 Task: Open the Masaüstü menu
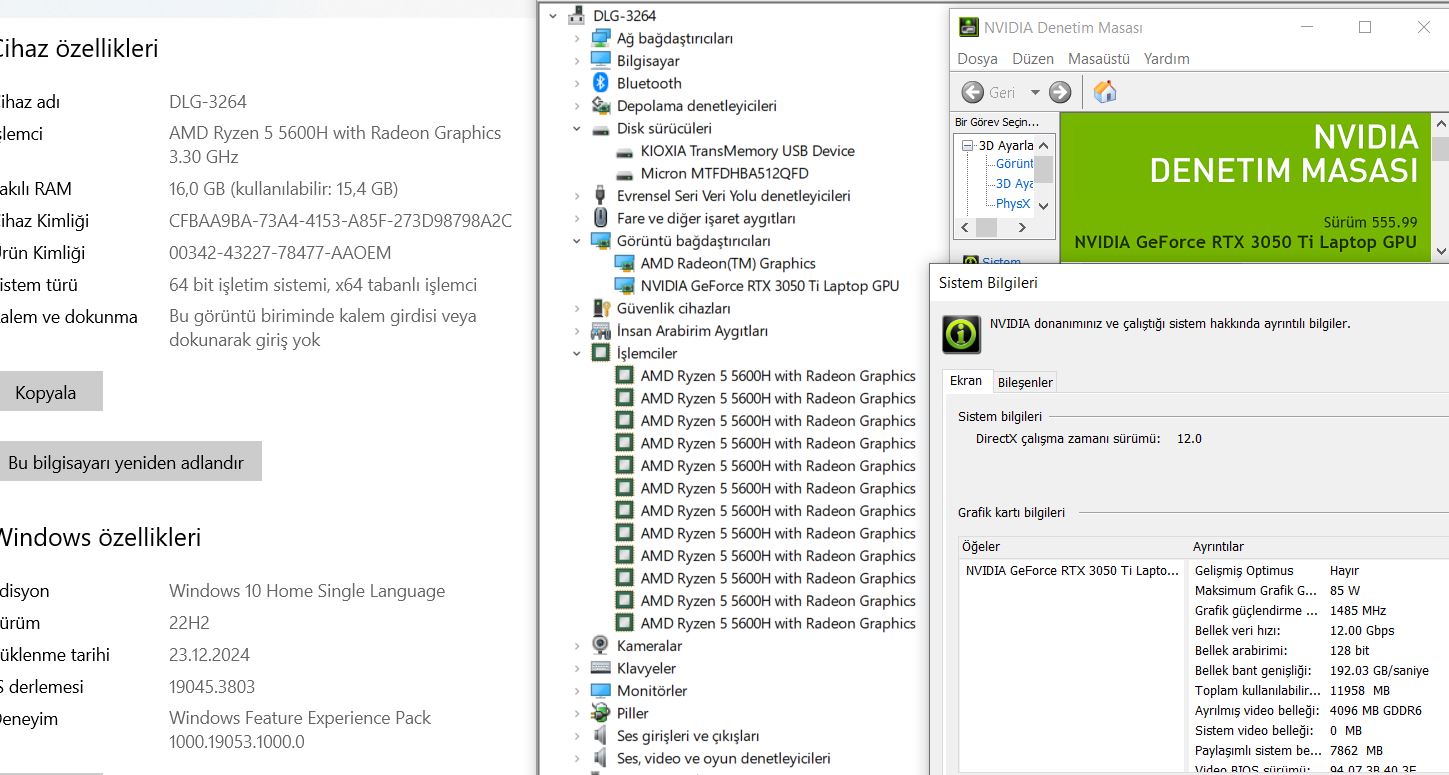pos(1099,59)
